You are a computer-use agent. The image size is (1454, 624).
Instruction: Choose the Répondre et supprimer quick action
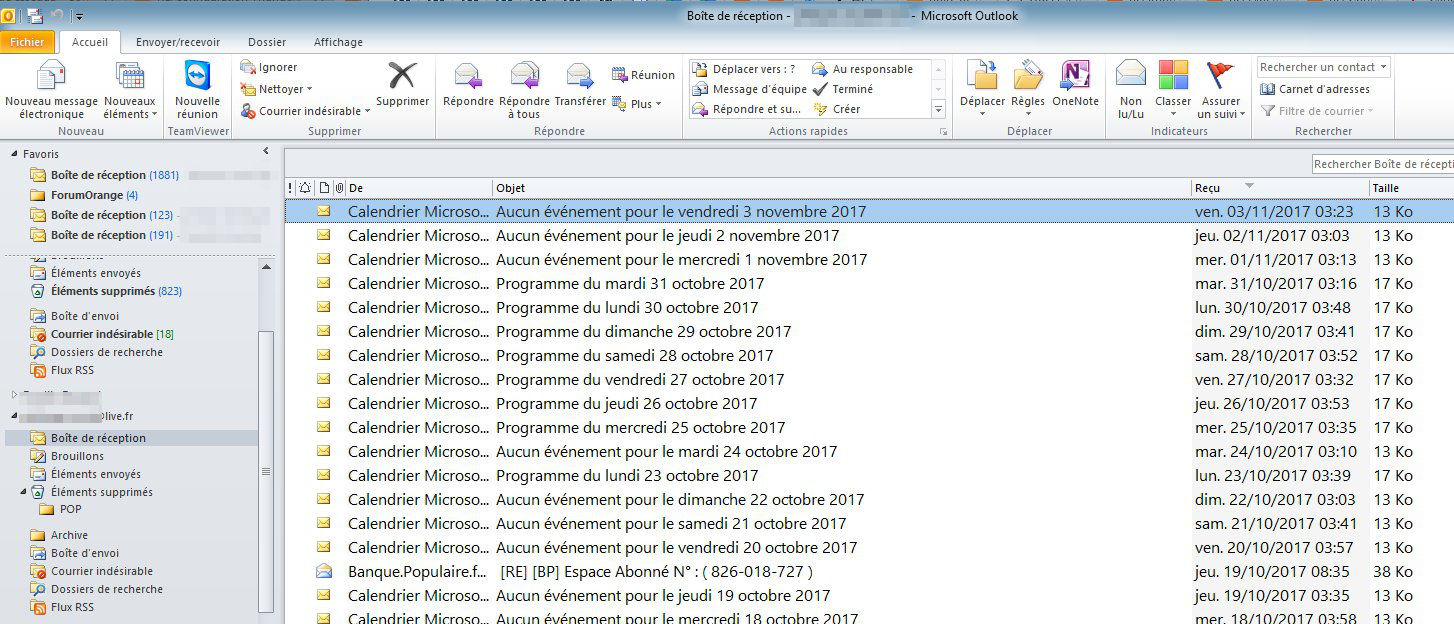748,109
